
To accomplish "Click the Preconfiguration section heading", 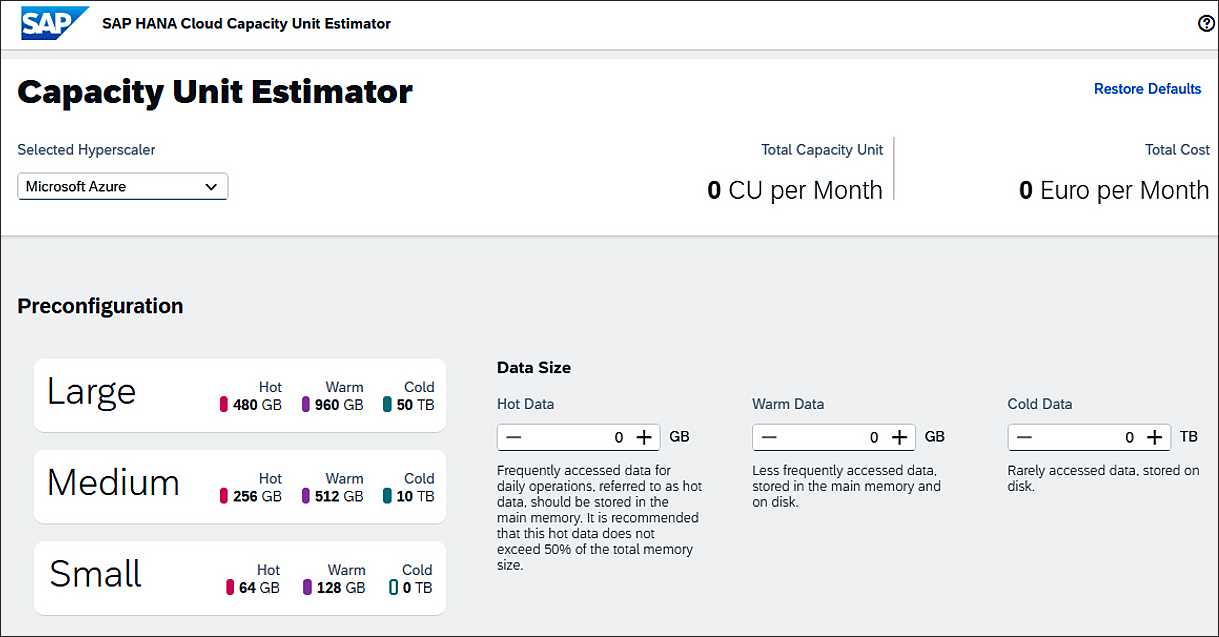I will 100,306.
